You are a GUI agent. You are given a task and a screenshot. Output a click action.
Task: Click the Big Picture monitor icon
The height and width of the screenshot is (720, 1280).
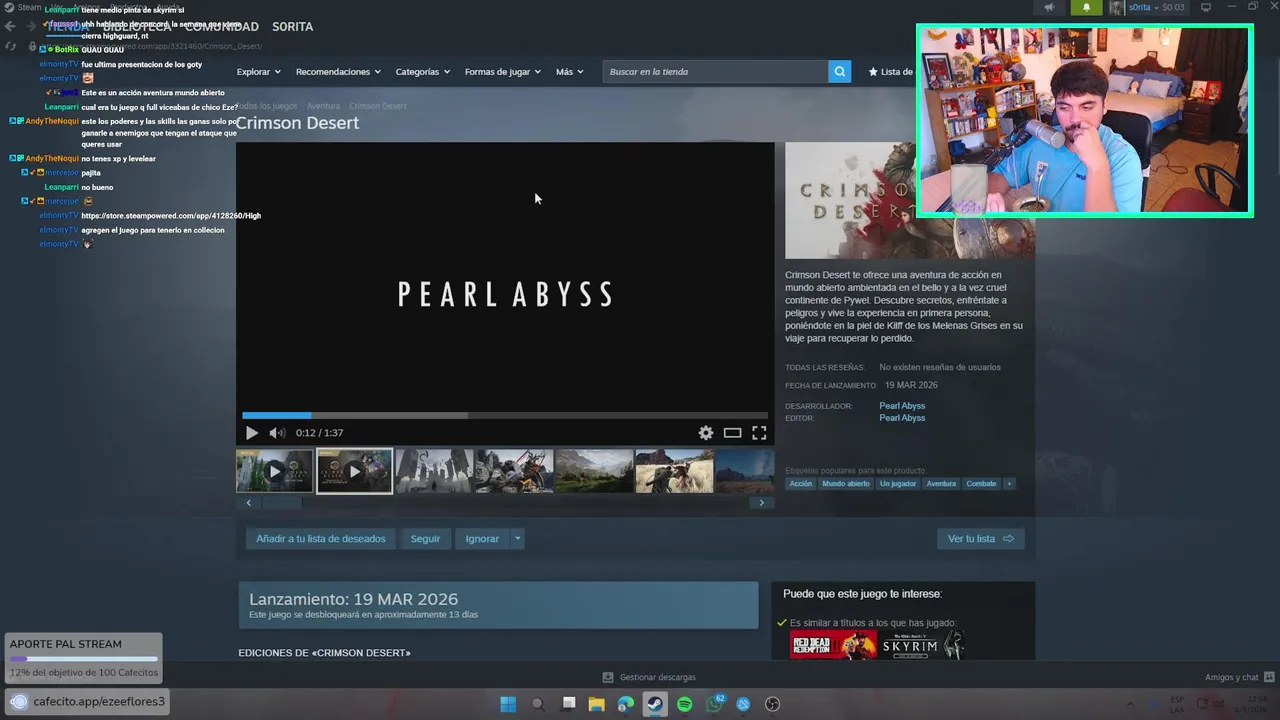coord(1206,7)
